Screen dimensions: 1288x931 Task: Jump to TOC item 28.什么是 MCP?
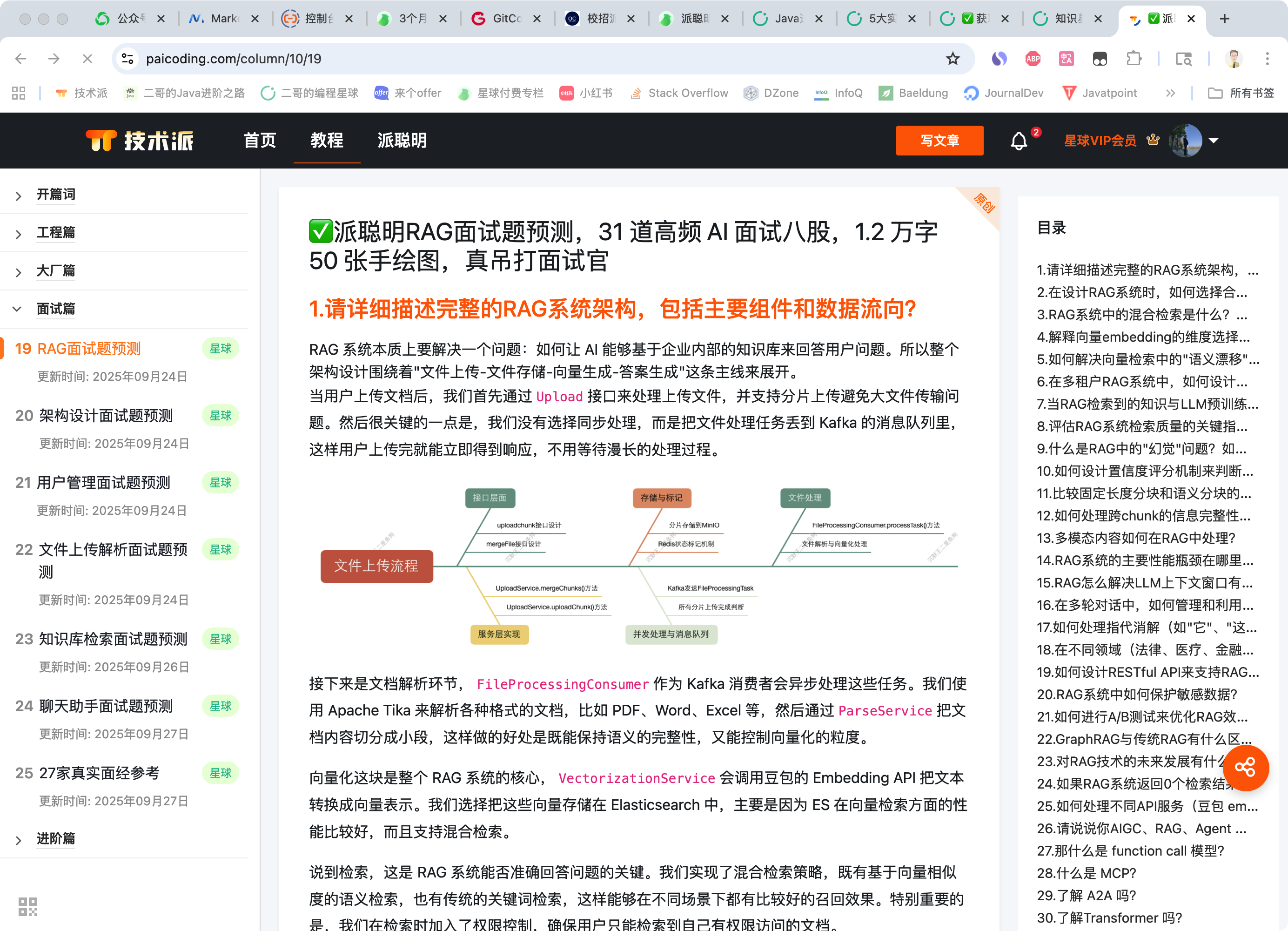pos(1086,873)
